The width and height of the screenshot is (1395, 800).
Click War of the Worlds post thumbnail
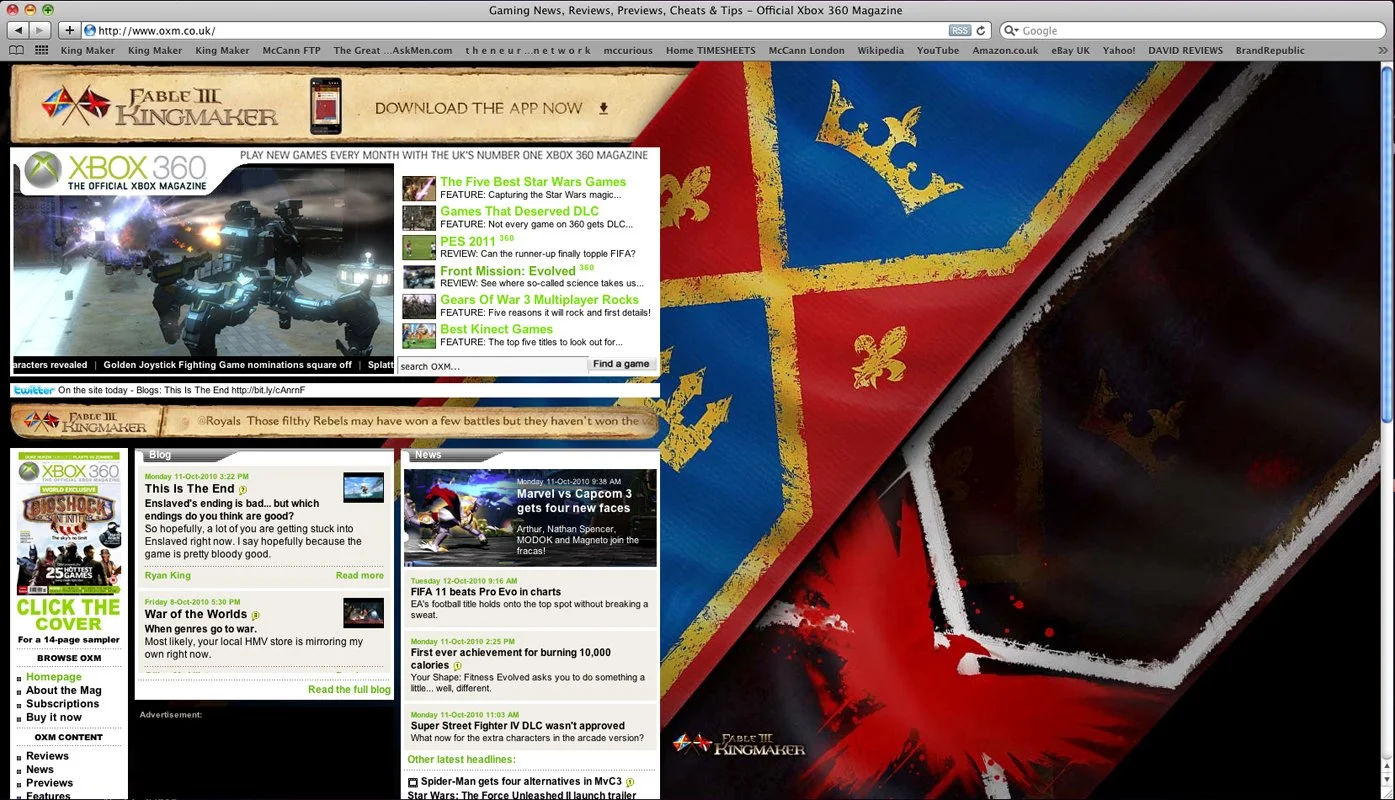pyautogui.click(x=363, y=612)
